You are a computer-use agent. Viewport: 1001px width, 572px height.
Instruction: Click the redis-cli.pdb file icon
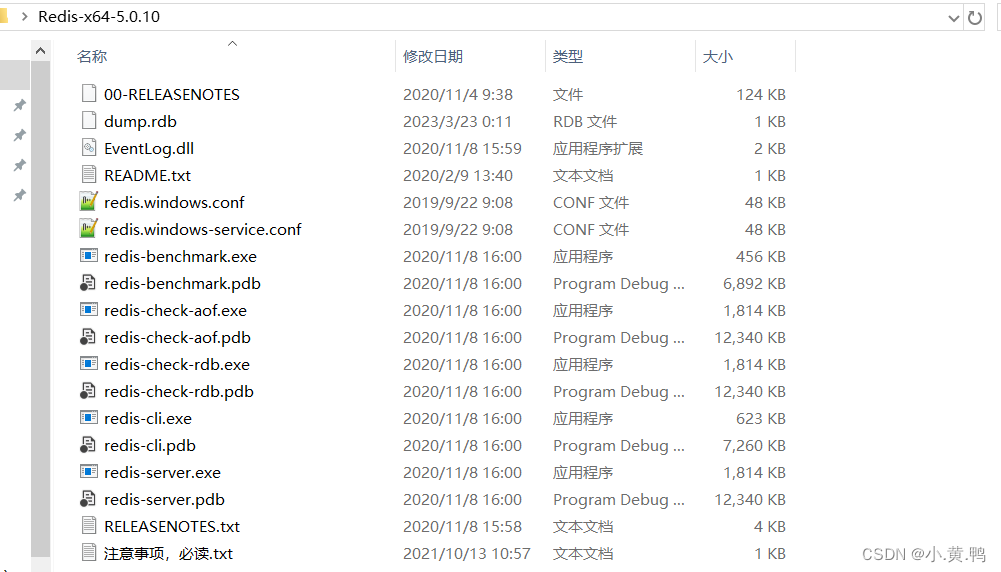point(88,445)
